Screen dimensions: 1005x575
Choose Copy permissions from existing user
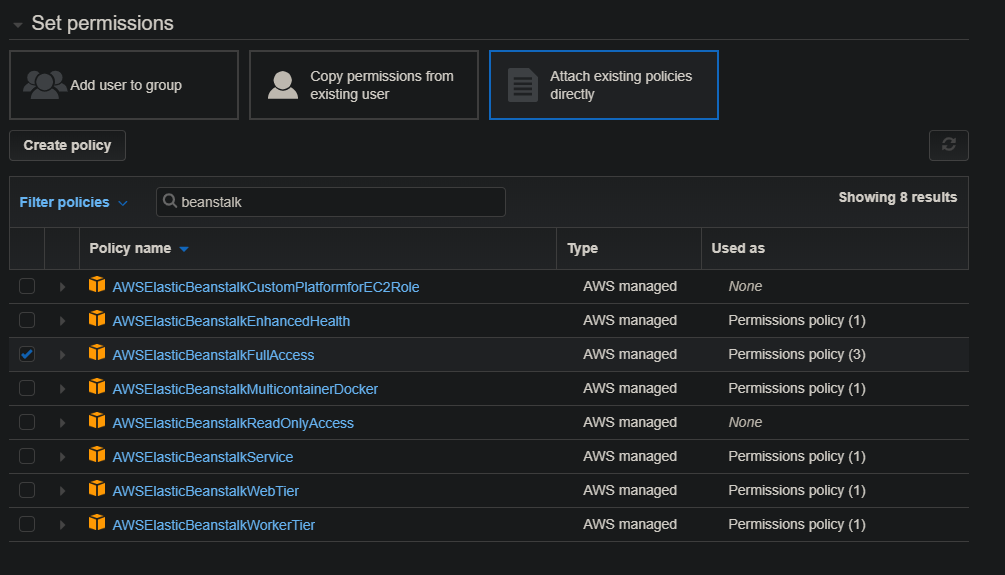tap(364, 85)
